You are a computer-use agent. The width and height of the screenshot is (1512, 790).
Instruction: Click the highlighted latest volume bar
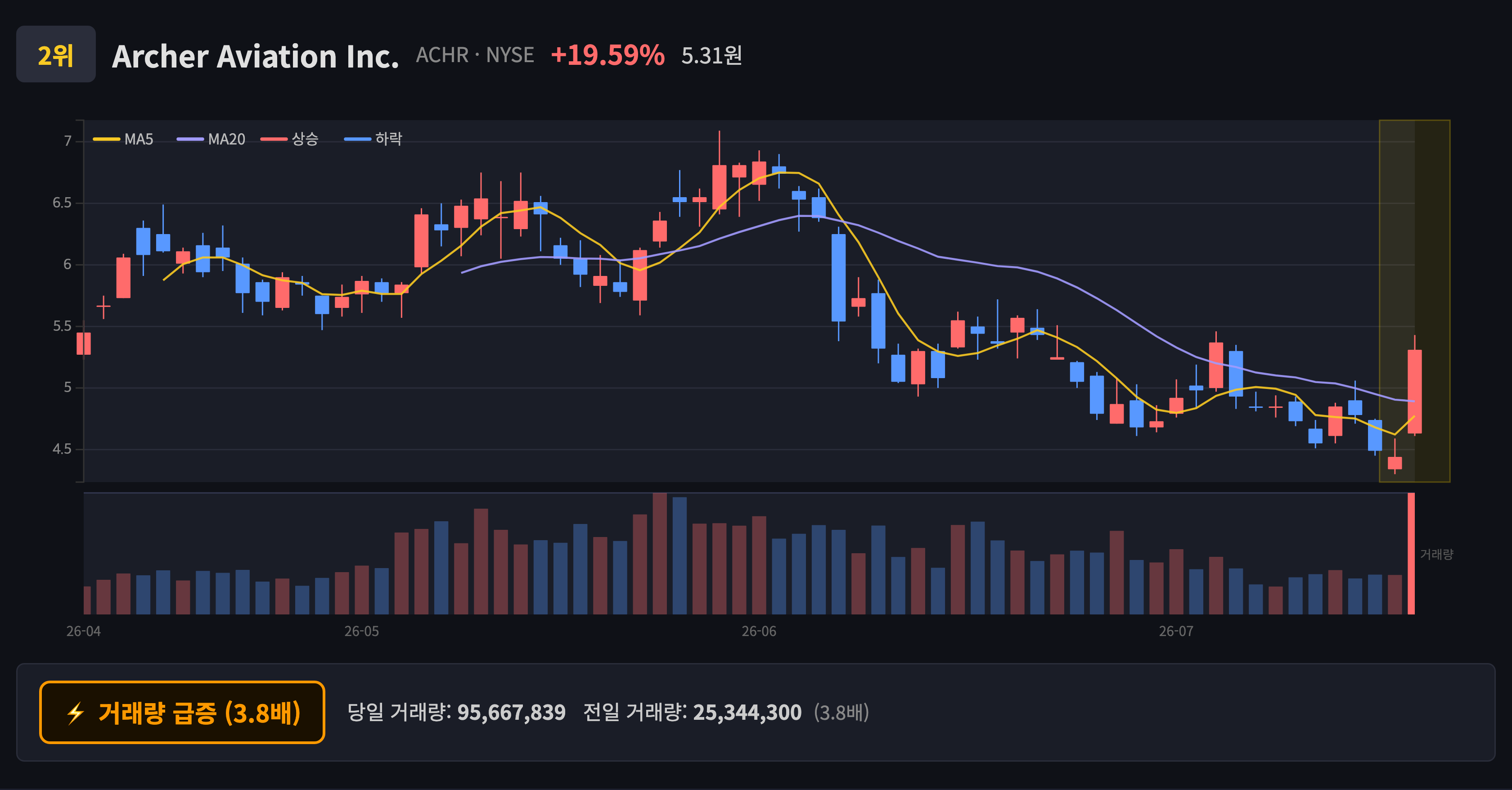click(1412, 554)
